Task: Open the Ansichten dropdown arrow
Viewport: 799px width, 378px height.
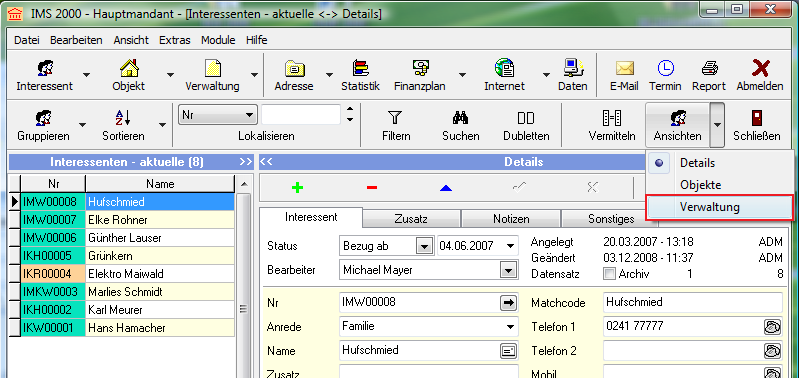Action: 717,125
